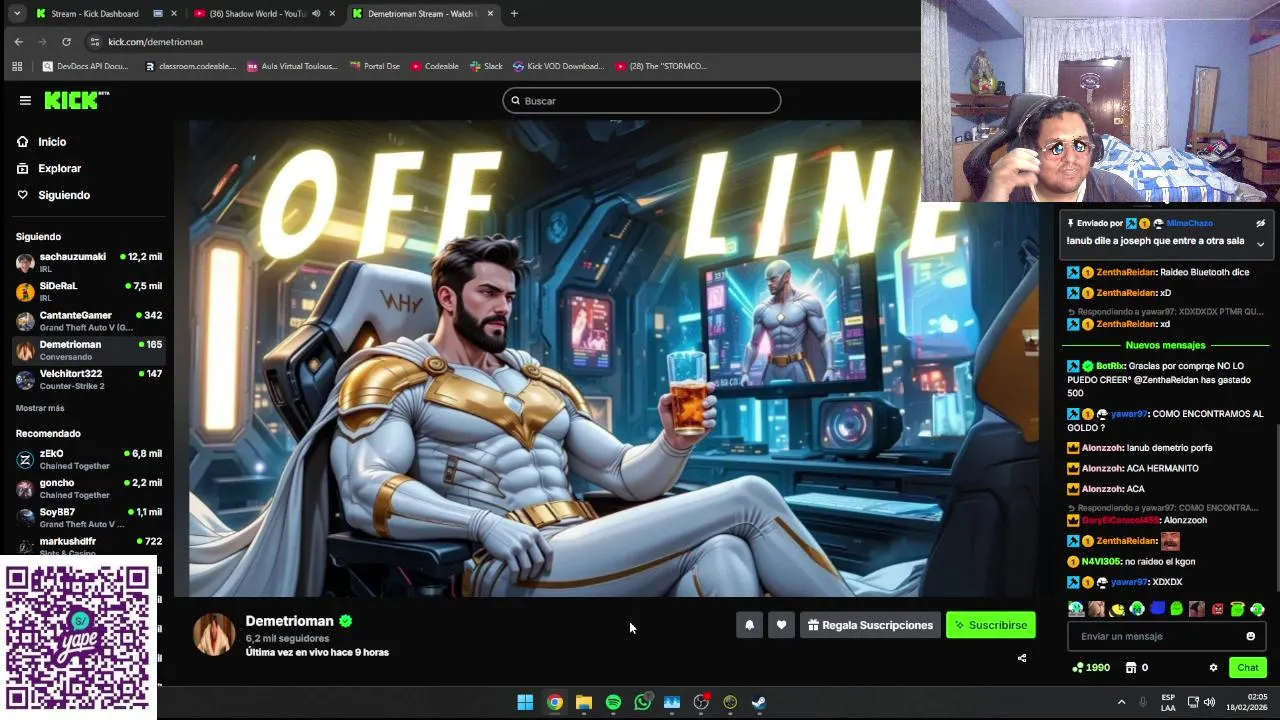Screen dimensions: 1280x720
Task: Open WhatsApp from the taskbar
Action: pyautogui.click(x=643, y=702)
